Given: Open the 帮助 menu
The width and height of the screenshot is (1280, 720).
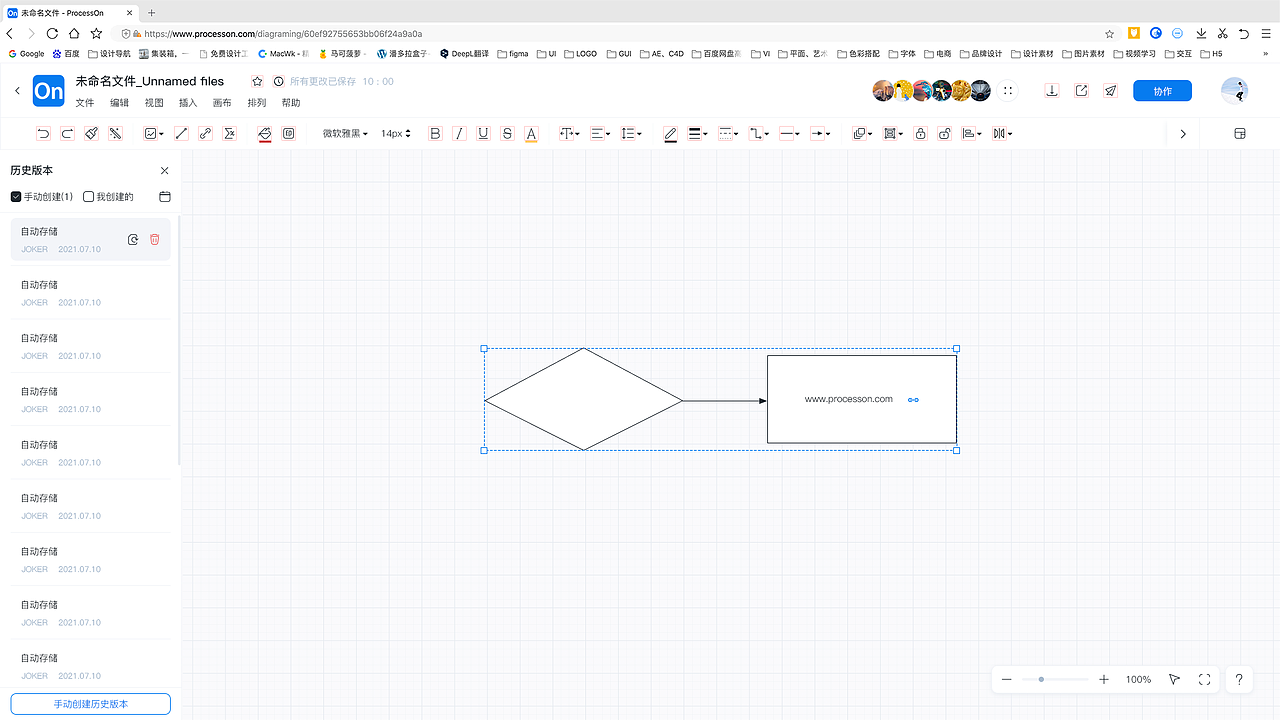Looking at the screenshot, I should coord(291,103).
